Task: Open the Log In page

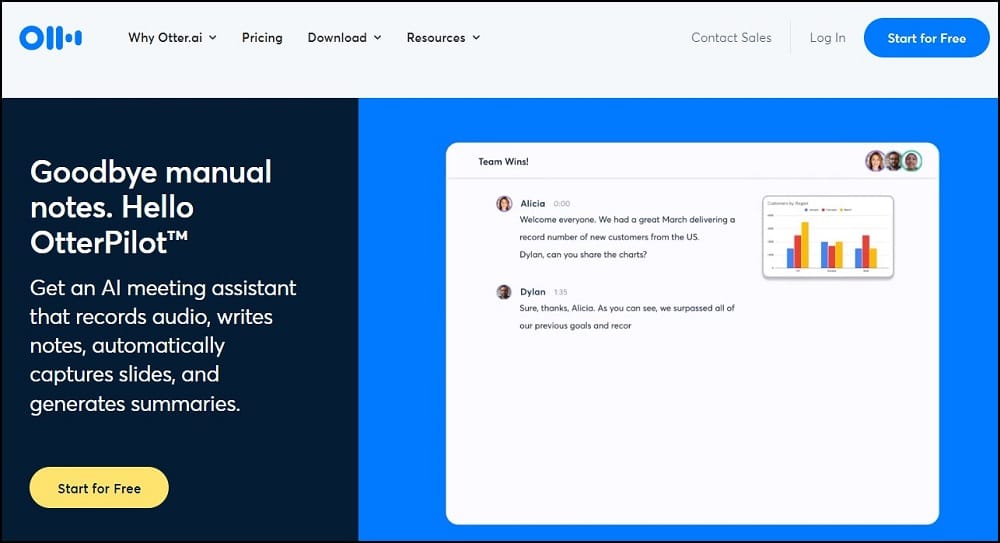Action: 827,38
